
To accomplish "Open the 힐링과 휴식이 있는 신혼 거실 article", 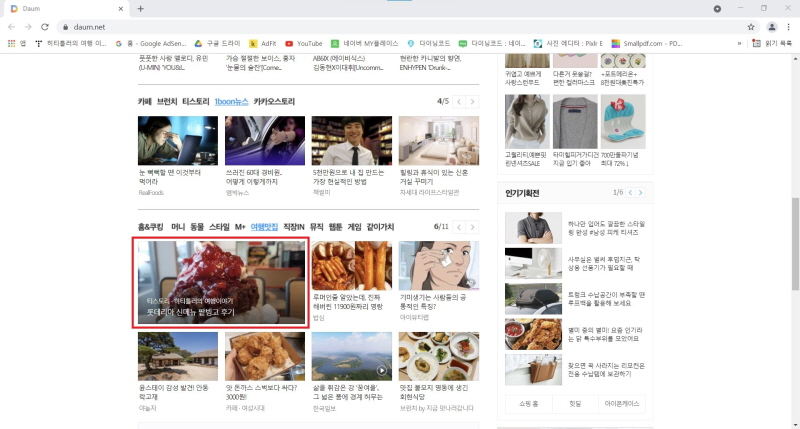I will pyautogui.click(x=434, y=176).
